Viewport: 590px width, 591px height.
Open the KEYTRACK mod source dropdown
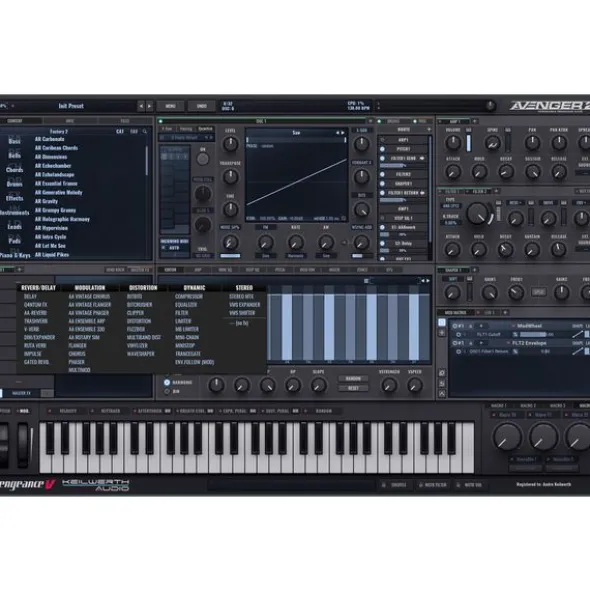(x=110, y=411)
